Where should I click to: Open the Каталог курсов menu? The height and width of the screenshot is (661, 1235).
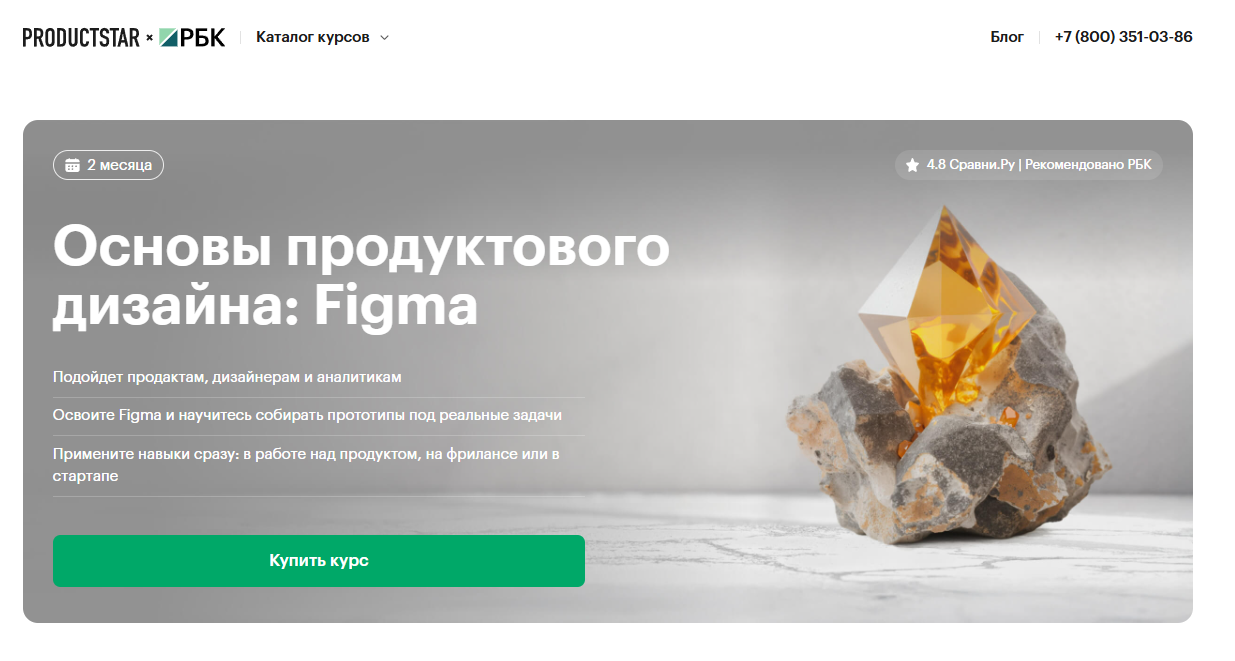[322, 37]
